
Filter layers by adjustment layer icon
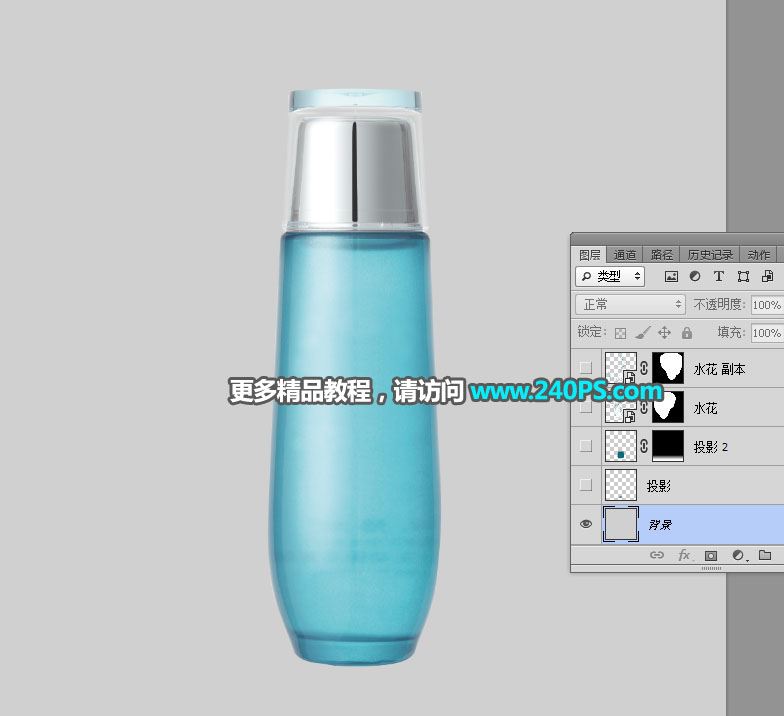click(695, 276)
